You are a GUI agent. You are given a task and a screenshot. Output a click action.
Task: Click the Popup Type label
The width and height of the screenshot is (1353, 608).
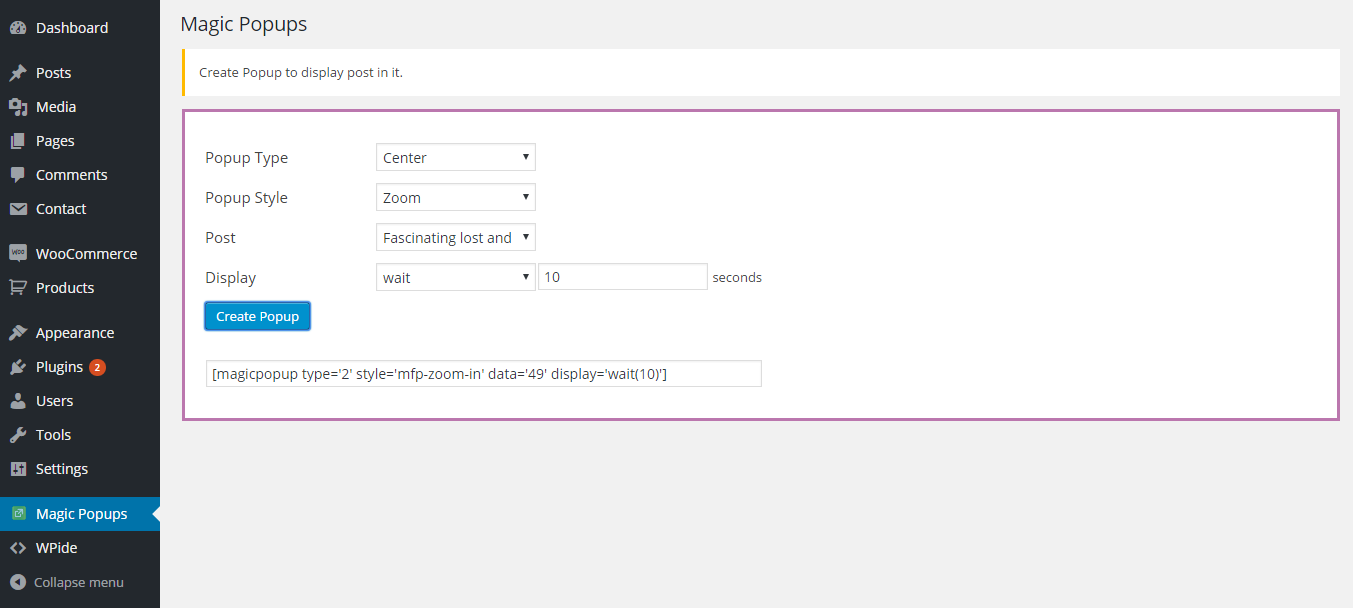[247, 158]
